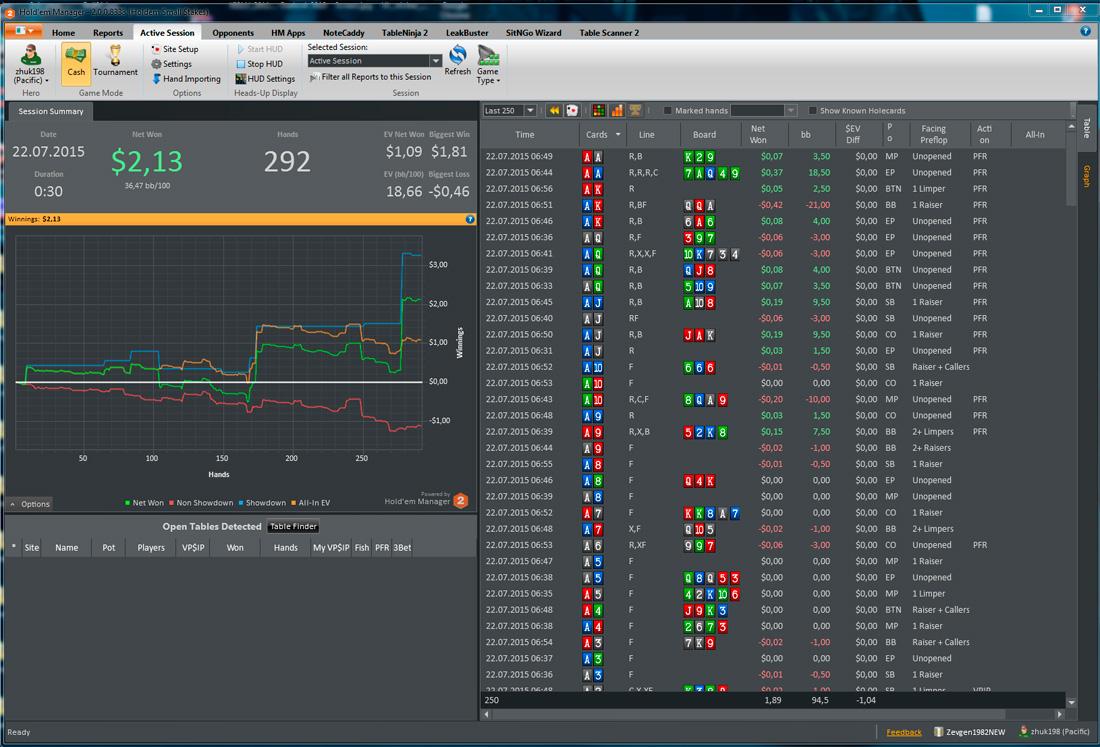Click the horizontal scrollbar right arrow
1100x747 pixels.
(x=1059, y=714)
